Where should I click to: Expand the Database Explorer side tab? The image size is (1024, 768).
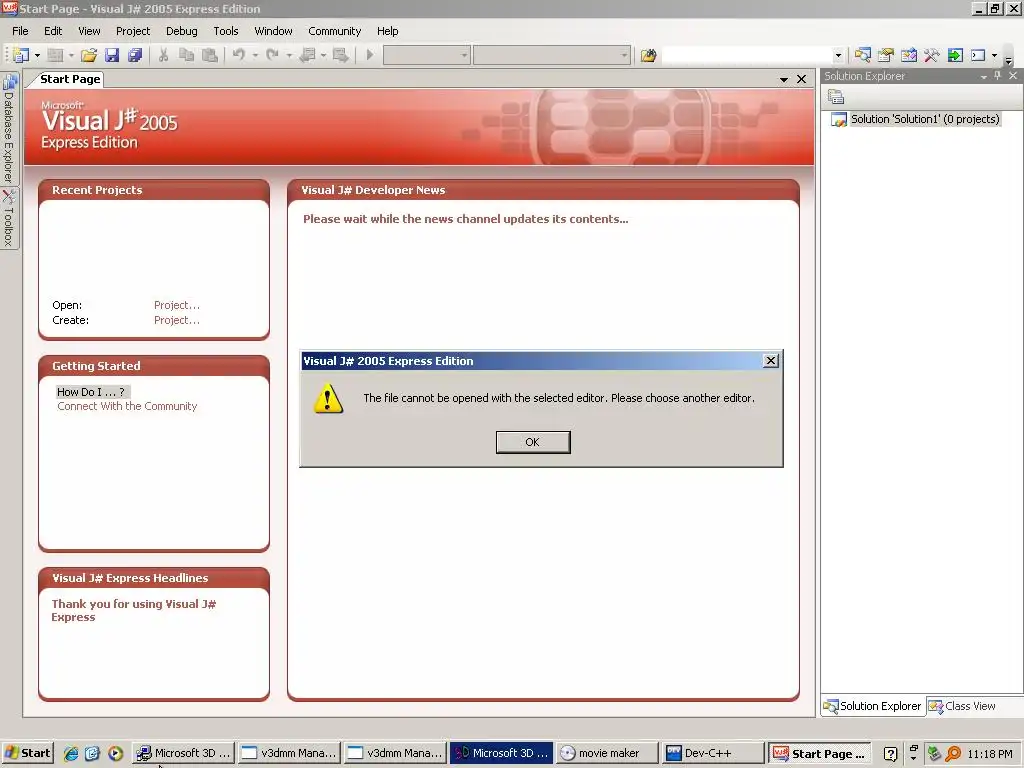(8, 129)
